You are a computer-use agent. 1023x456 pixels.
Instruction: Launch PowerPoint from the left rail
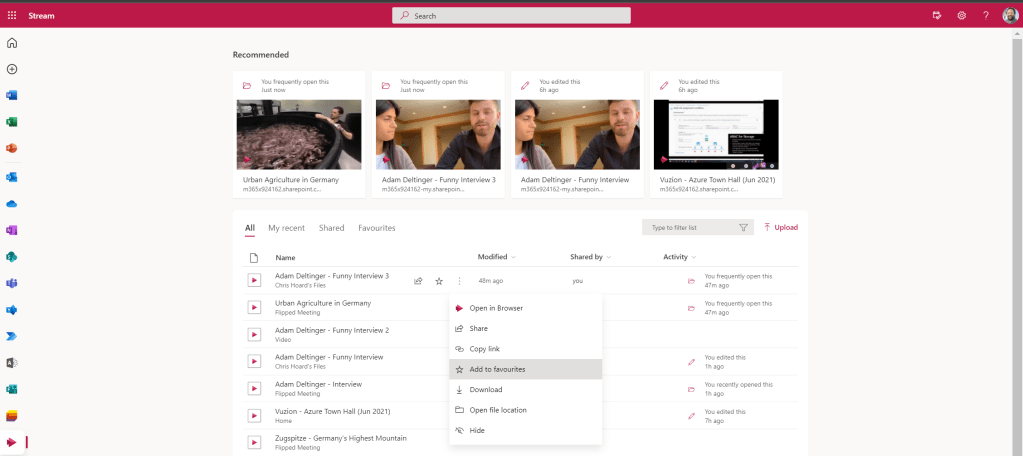(12, 149)
